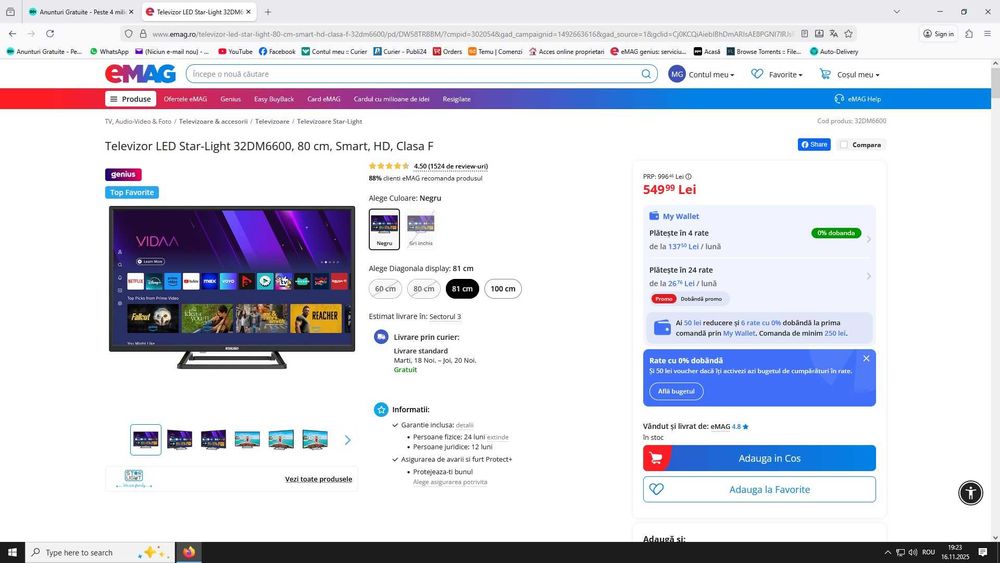Open the accessibility widget icon
The image size is (1000, 563).
click(x=971, y=492)
